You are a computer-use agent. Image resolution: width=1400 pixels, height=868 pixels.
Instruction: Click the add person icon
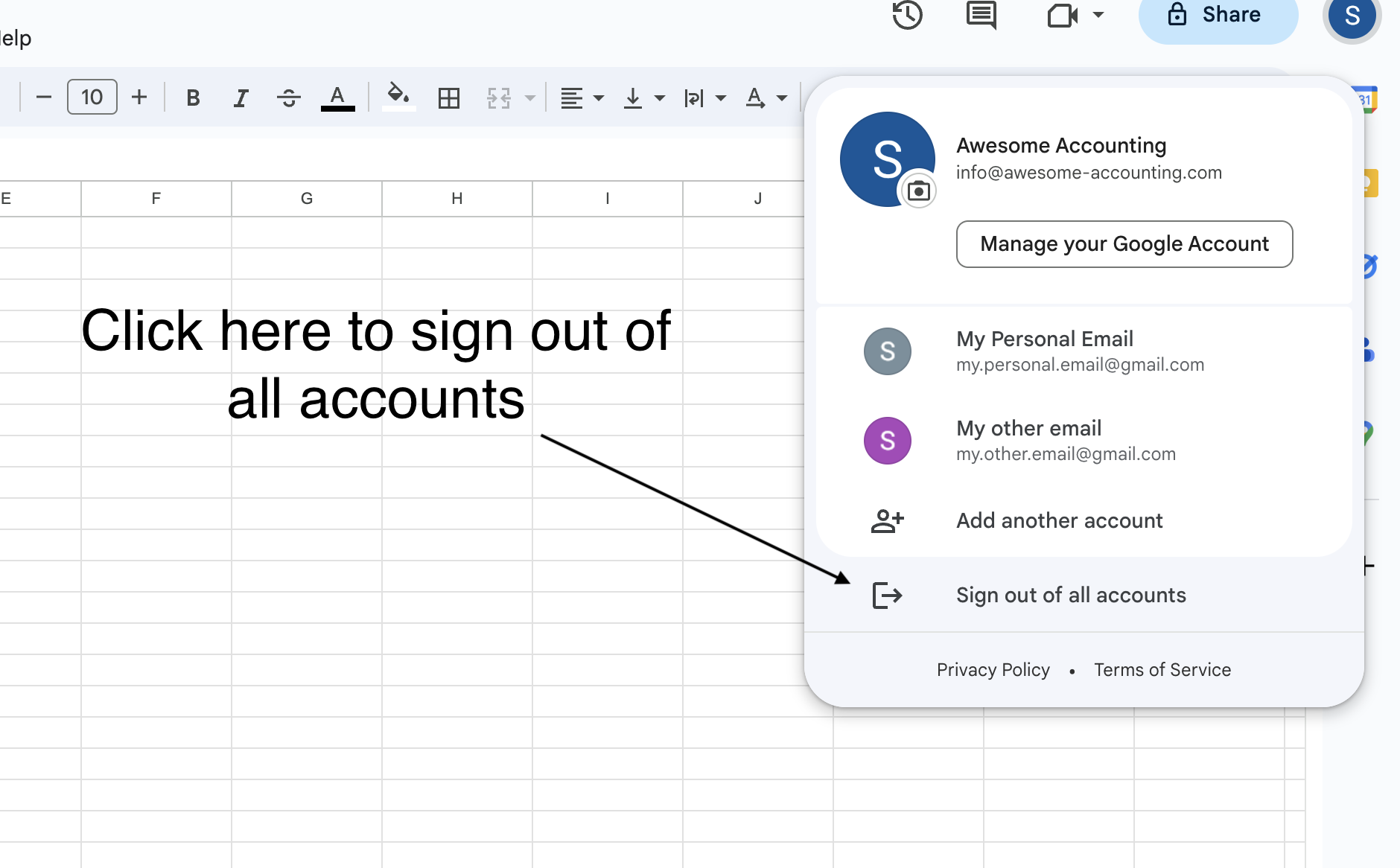(x=888, y=521)
